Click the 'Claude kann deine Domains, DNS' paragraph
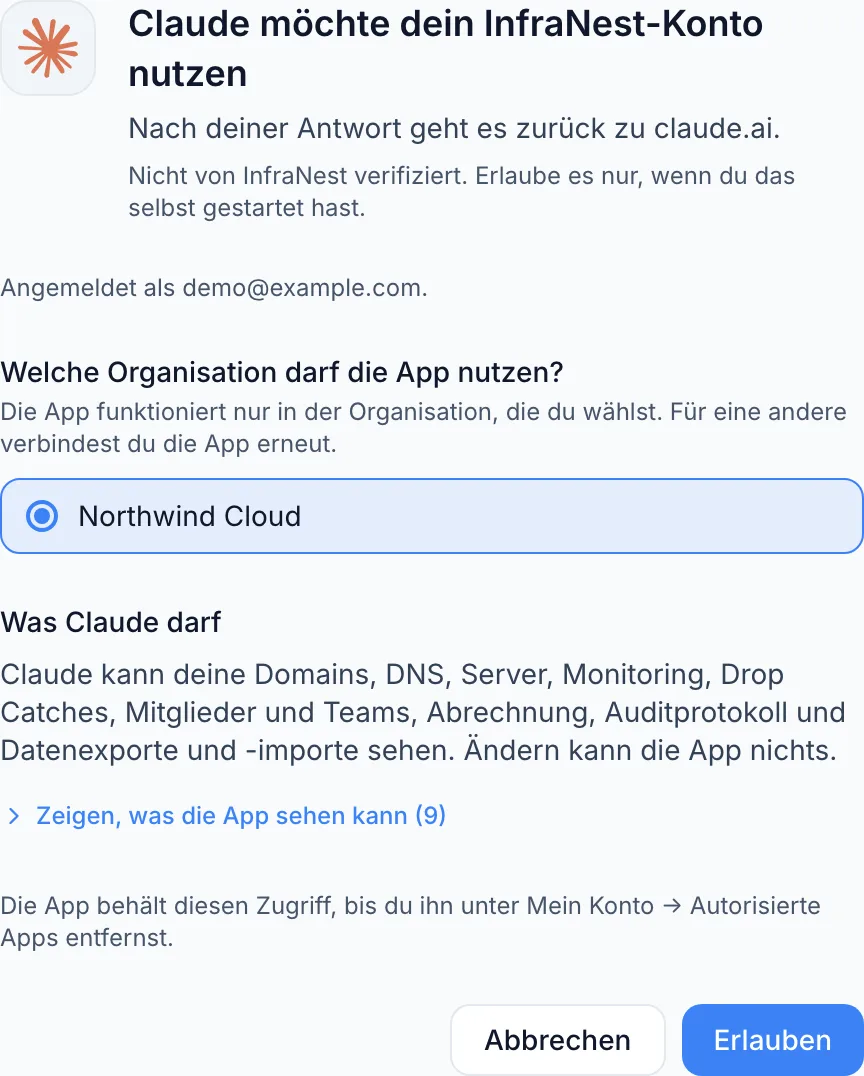Screen dimensions: 864x1076 click(423, 712)
